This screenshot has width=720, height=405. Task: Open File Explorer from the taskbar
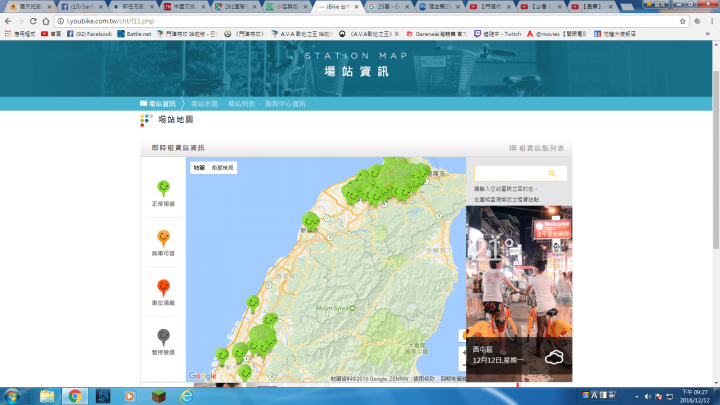47,396
